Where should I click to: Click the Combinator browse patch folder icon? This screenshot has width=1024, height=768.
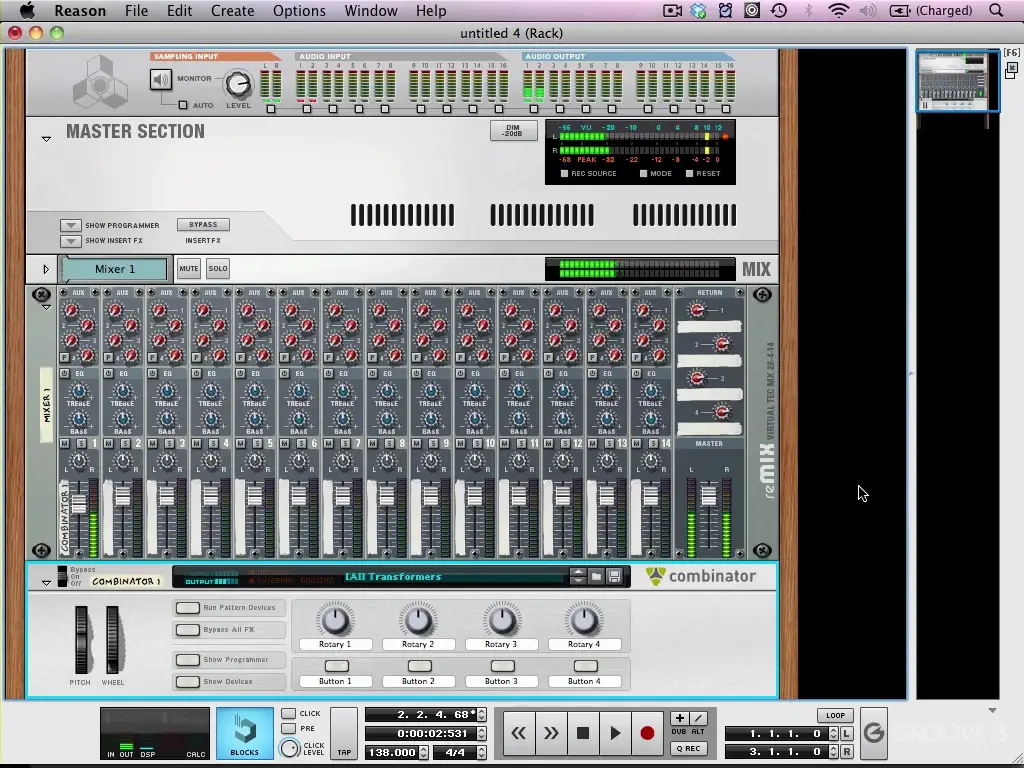point(596,577)
